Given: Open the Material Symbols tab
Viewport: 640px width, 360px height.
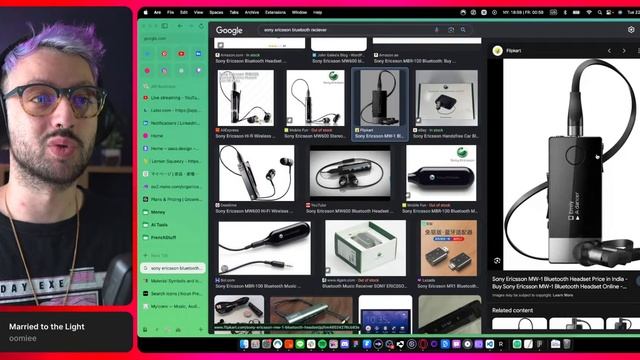Looking at the screenshot, I should coord(173,281).
